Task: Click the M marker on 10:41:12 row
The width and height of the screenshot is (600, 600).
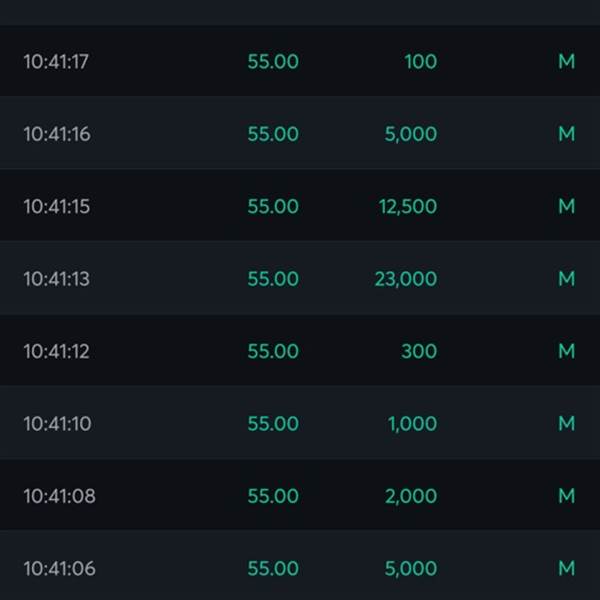Action: click(566, 351)
